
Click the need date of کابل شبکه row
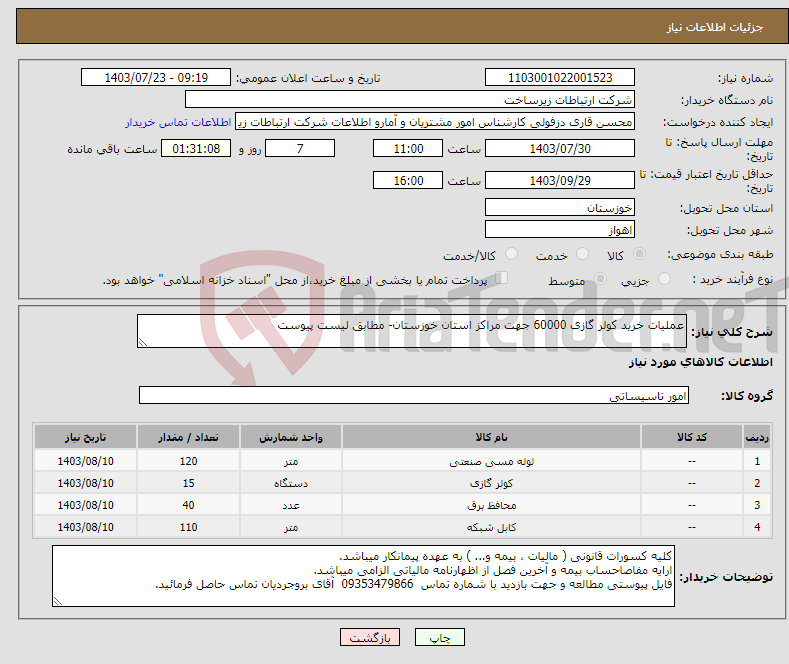(x=86, y=527)
